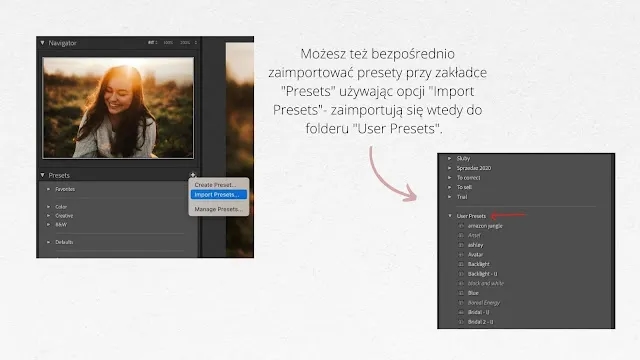
Task: Expand the Favorites preset group
Action: (49, 189)
